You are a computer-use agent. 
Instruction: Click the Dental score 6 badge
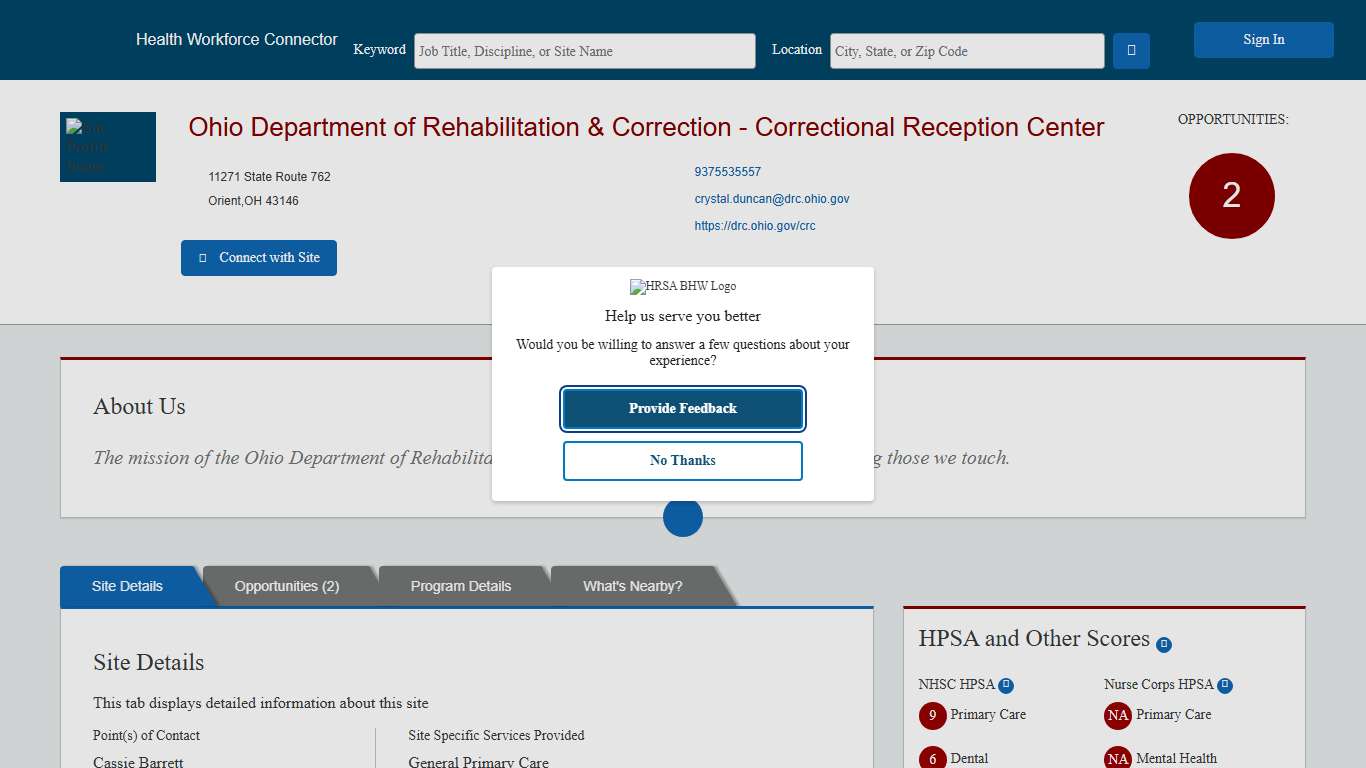click(x=932, y=758)
